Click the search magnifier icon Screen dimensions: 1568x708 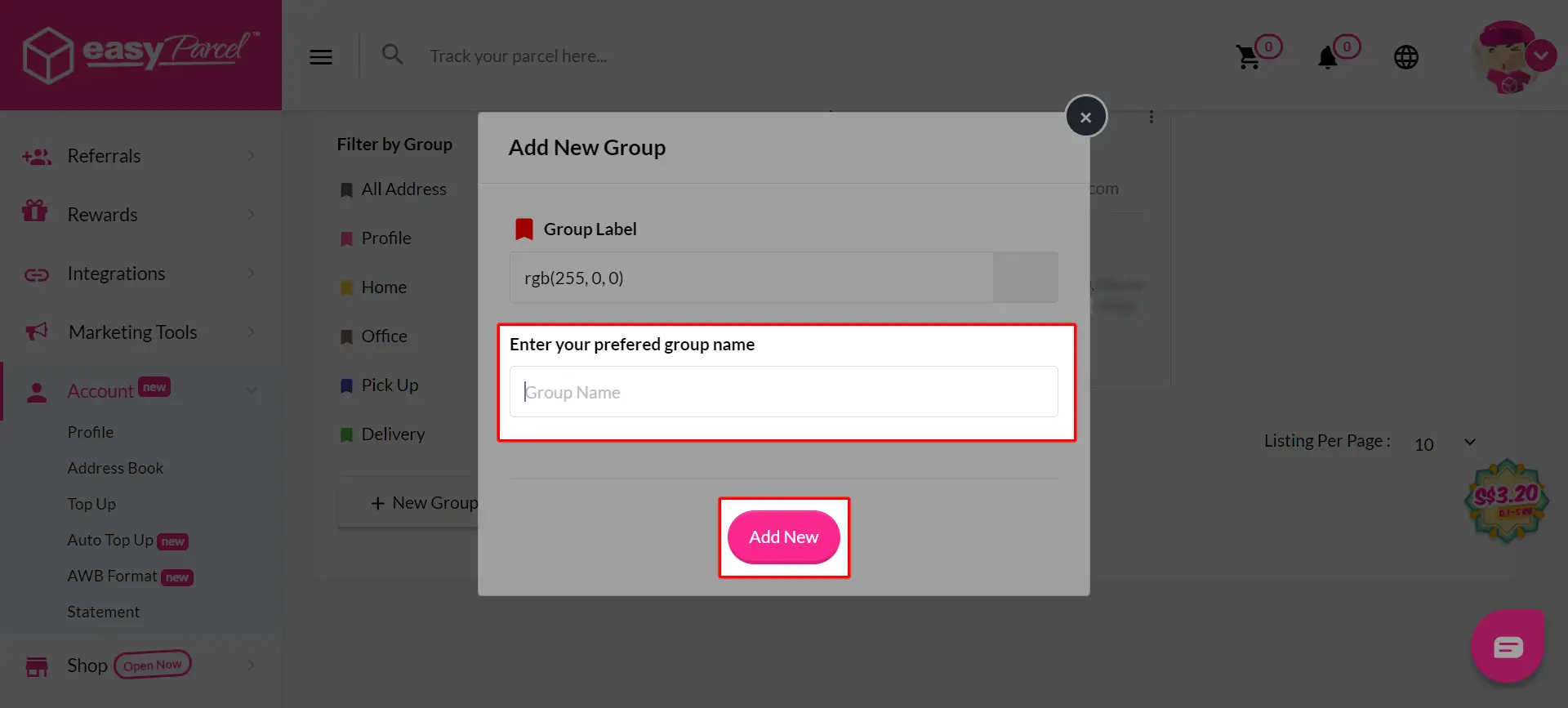pos(393,55)
